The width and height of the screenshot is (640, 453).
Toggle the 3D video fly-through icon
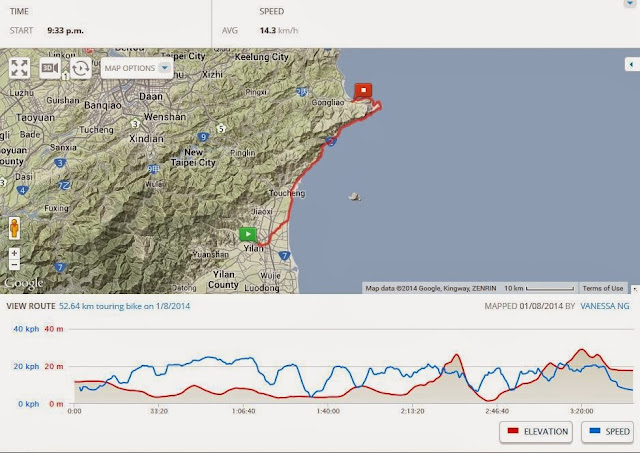point(50,68)
